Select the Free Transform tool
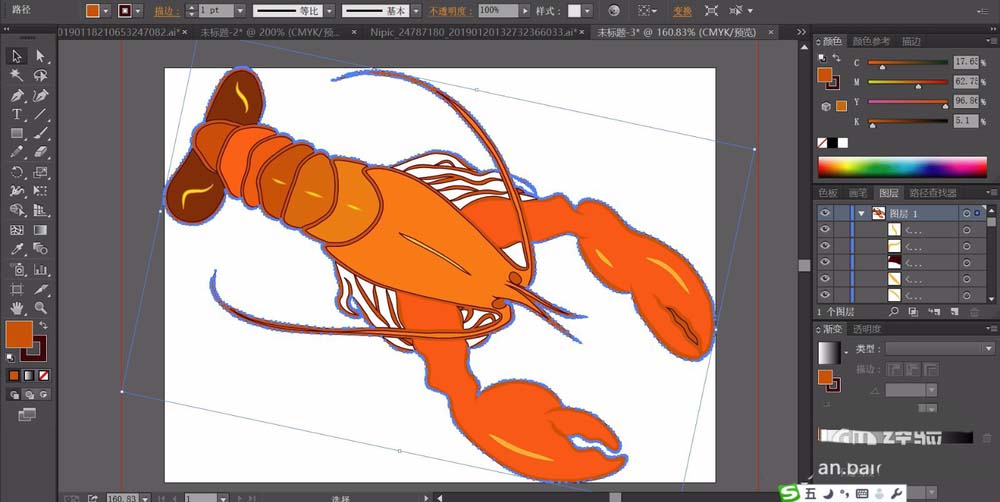This screenshot has height=502, width=1000. [40, 191]
